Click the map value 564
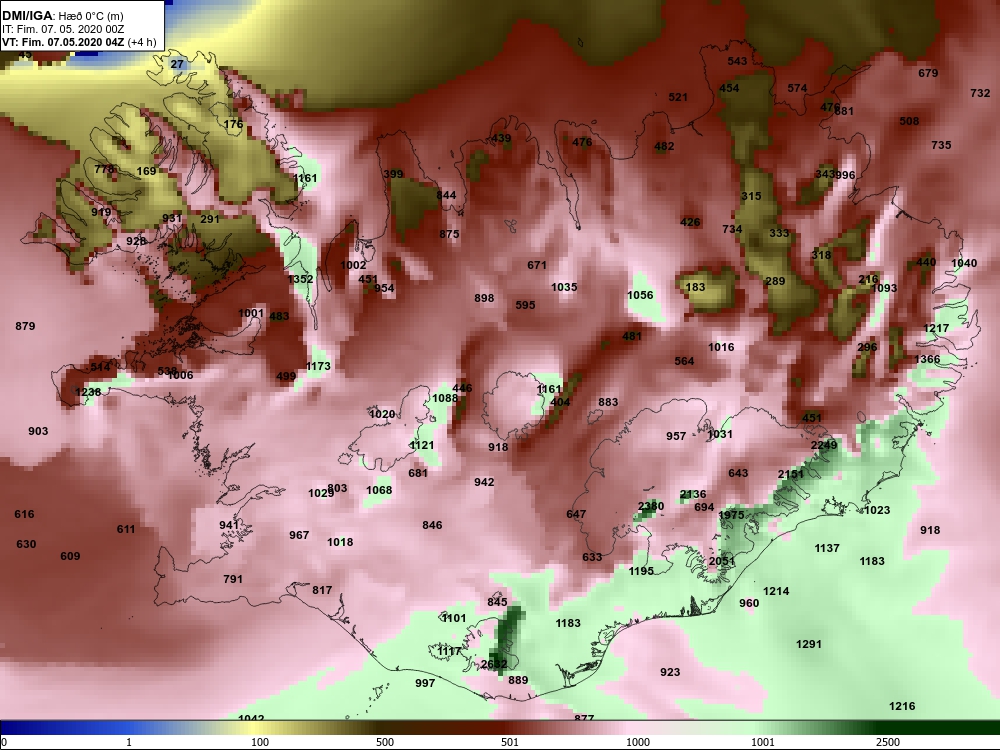This screenshot has width=1000, height=750. (x=684, y=361)
